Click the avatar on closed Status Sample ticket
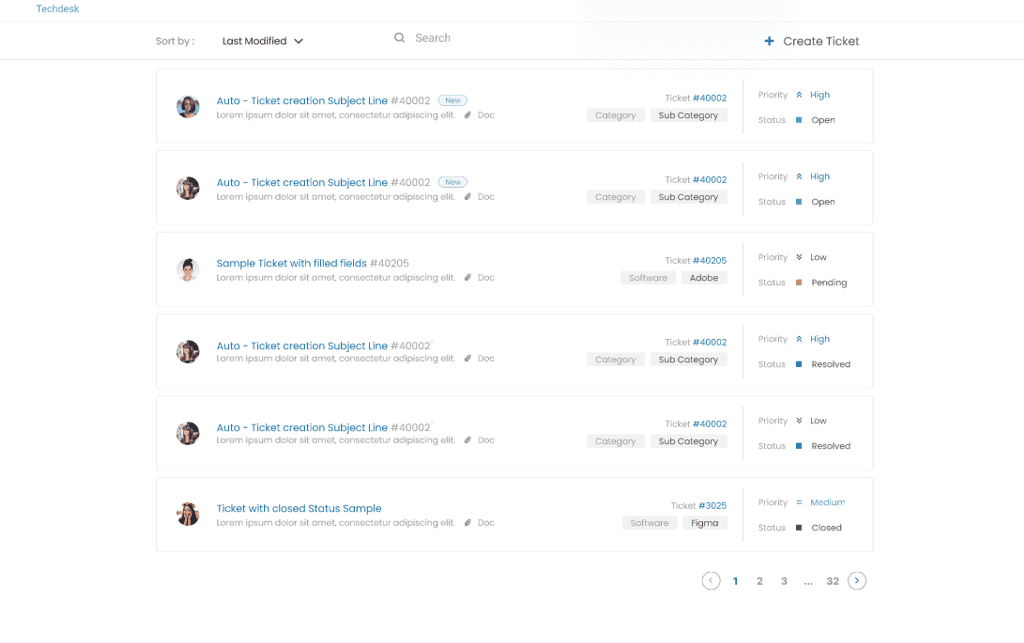1024x643 pixels. pos(188,514)
